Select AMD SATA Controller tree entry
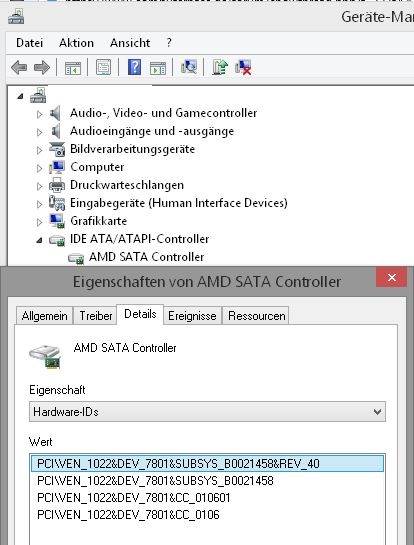Screen dimensions: 414x545 click(146, 257)
